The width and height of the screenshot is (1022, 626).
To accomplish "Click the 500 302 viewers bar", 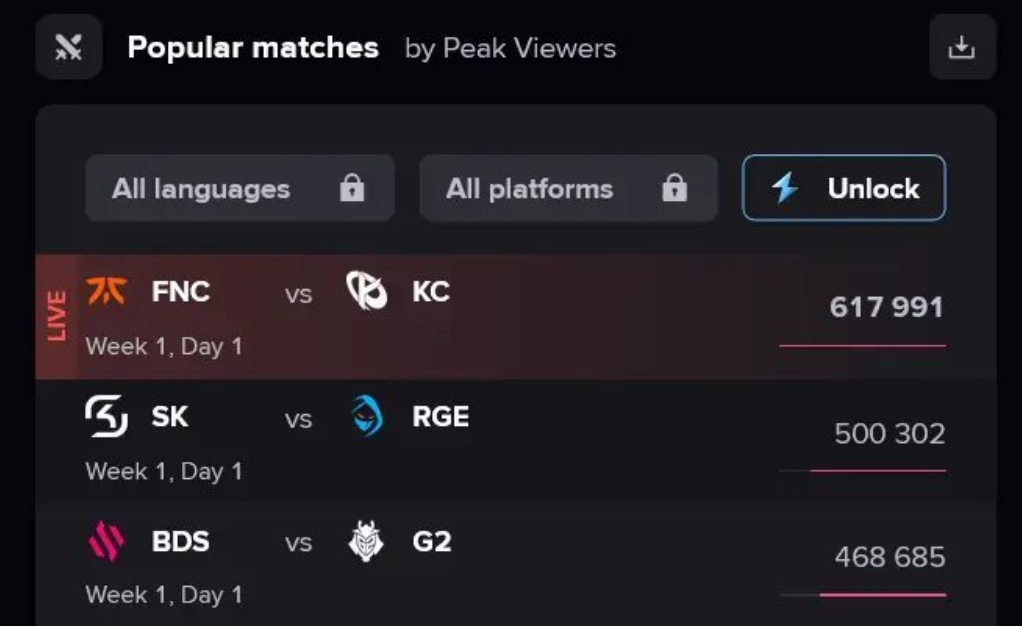I will pyautogui.click(x=877, y=470).
